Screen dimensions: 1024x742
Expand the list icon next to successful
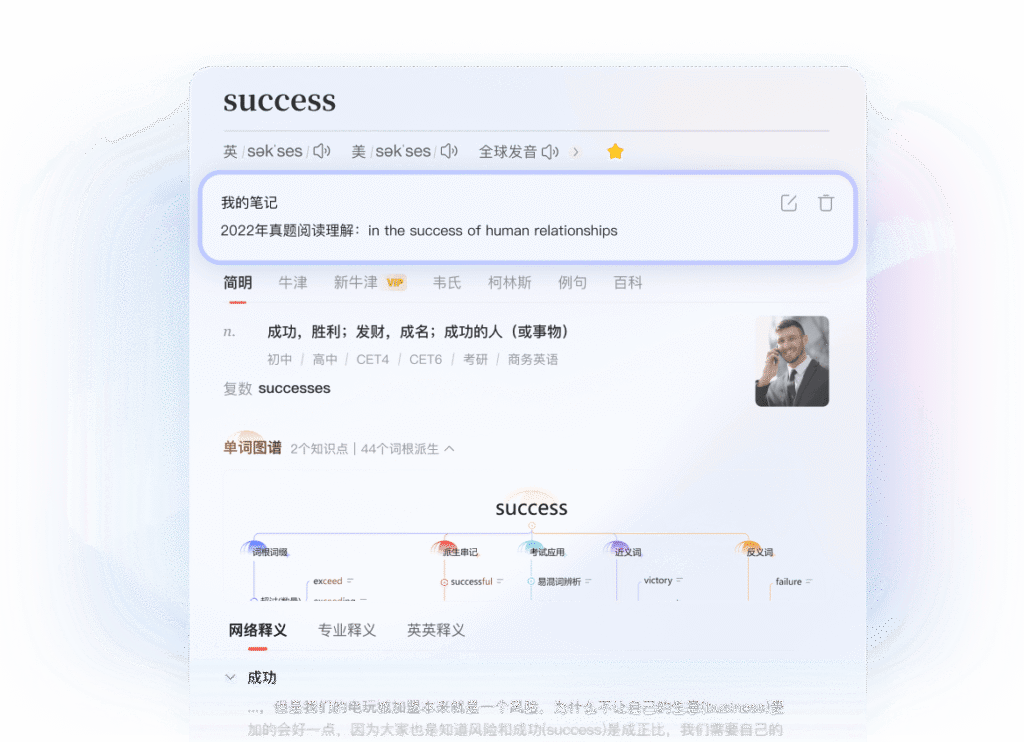[x=500, y=581]
